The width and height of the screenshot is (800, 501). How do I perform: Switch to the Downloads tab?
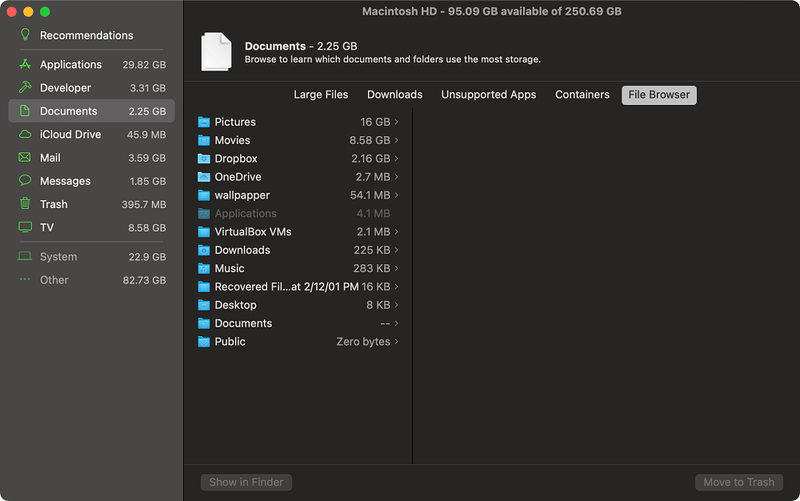[x=394, y=95]
